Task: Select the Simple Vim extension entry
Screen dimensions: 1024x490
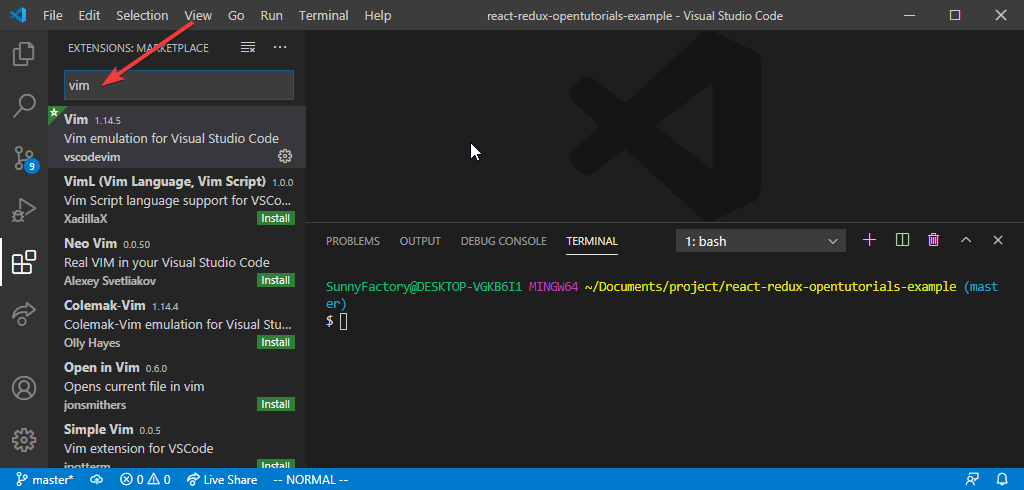Action: coord(177,442)
